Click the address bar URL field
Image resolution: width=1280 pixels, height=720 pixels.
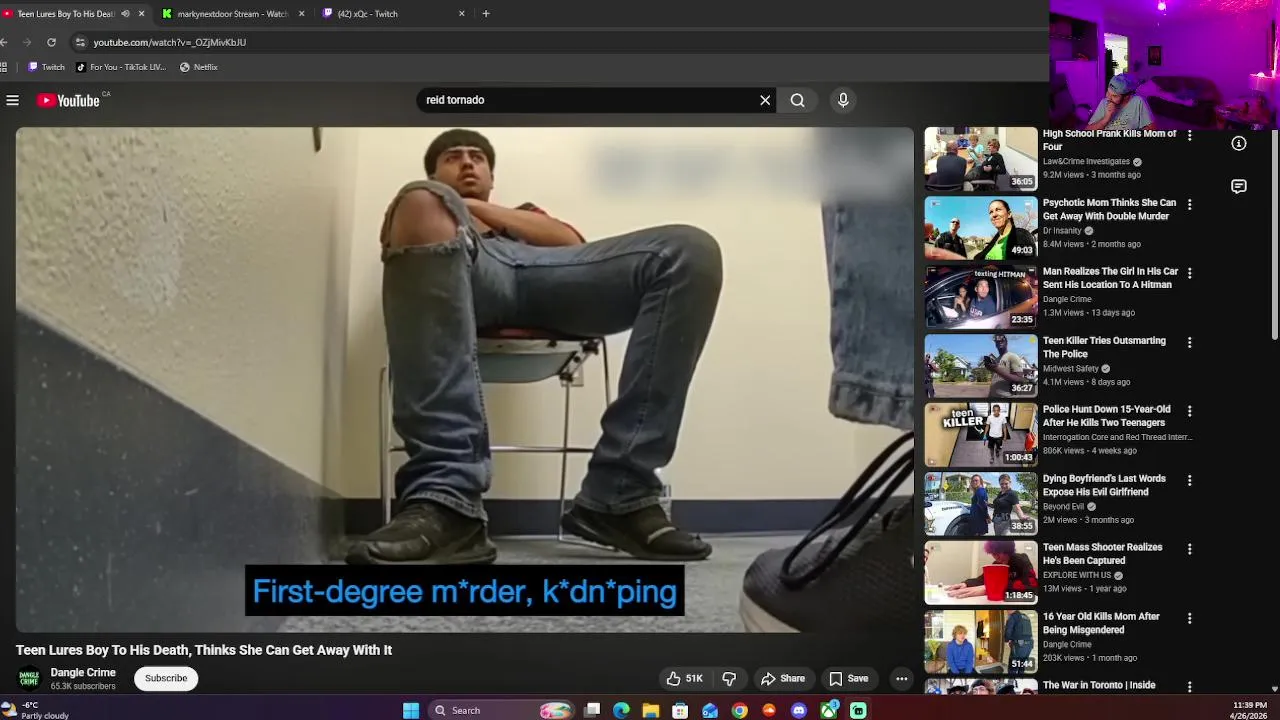click(560, 42)
